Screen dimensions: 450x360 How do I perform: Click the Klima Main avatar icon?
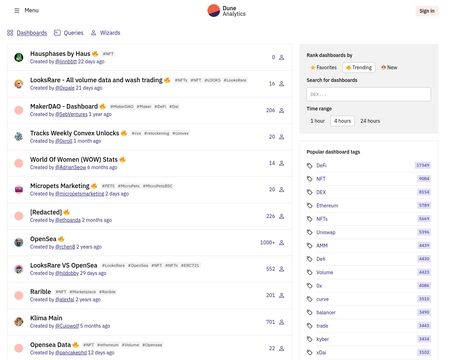(19, 322)
